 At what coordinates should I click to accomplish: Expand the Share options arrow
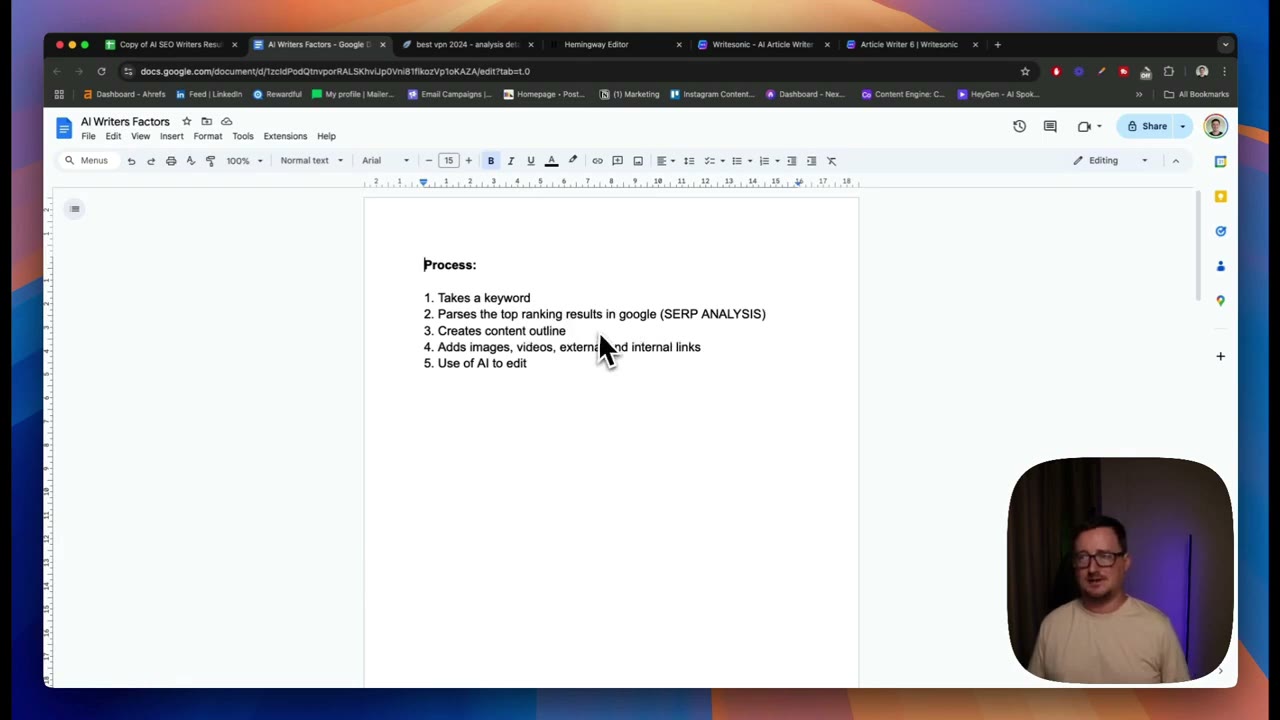point(1182,126)
